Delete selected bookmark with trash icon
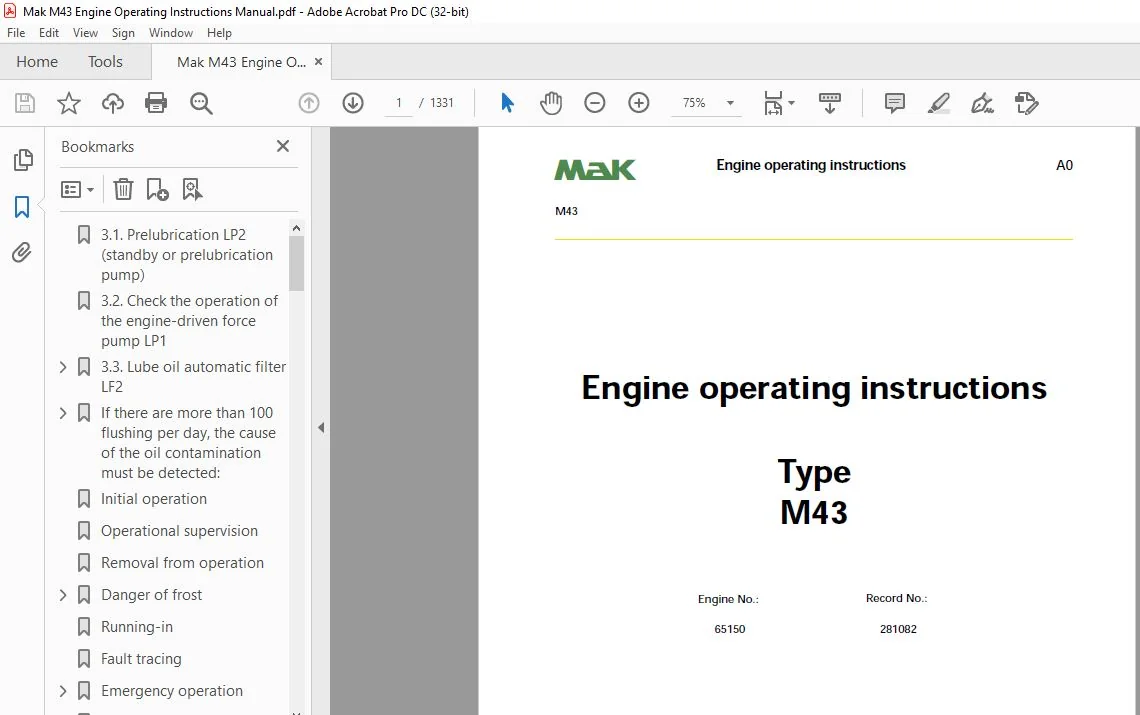This screenshot has height=715, width=1140. (123, 189)
